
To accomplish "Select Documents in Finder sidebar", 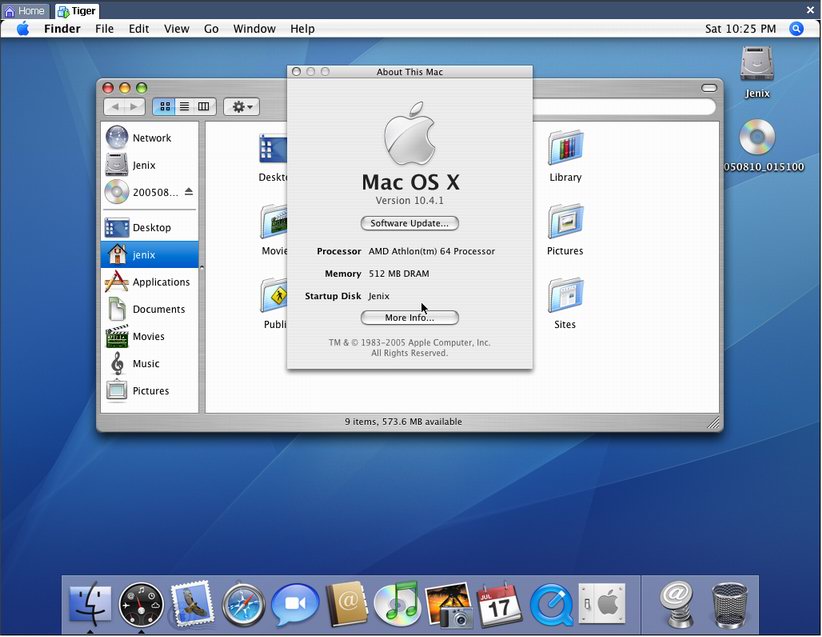I will pos(149,309).
